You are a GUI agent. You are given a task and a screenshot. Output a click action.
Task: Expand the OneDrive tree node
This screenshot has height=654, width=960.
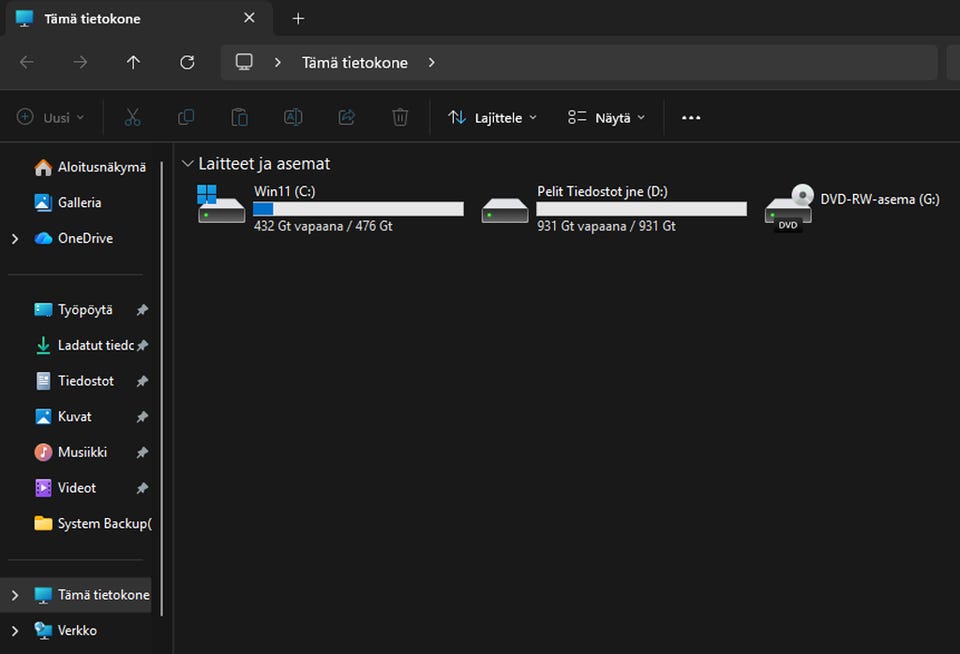coord(15,239)
